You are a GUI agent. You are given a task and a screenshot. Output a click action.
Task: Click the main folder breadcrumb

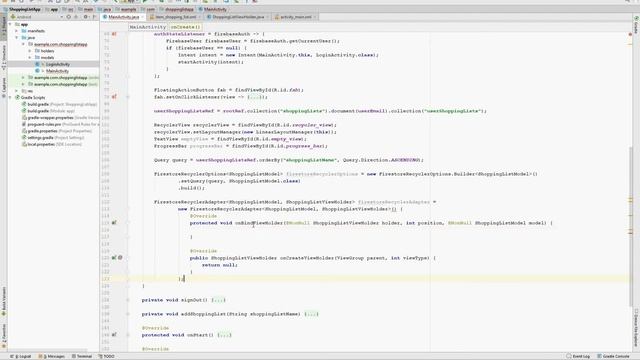(x=86, y=9)
